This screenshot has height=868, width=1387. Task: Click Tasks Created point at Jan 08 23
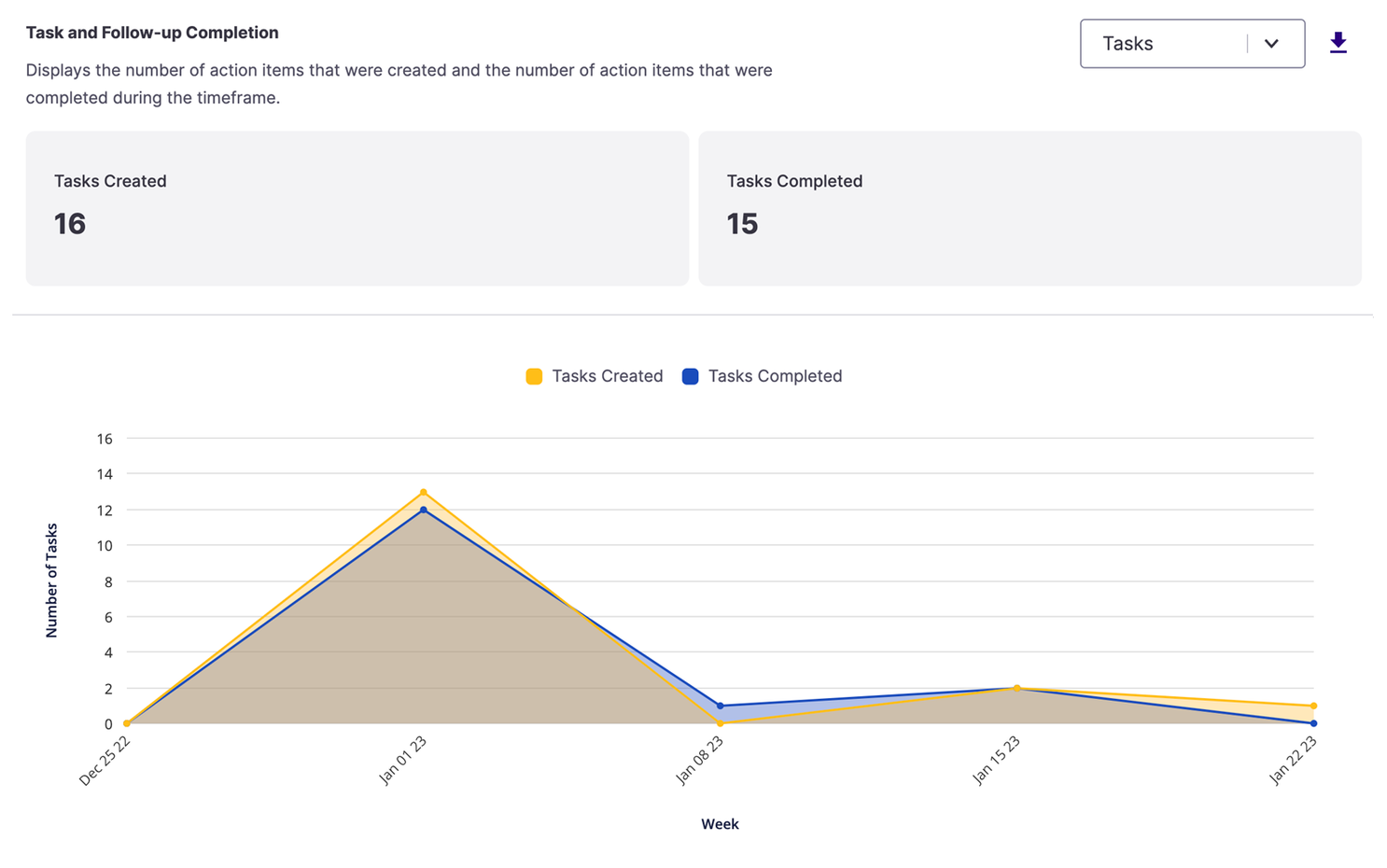720,723
